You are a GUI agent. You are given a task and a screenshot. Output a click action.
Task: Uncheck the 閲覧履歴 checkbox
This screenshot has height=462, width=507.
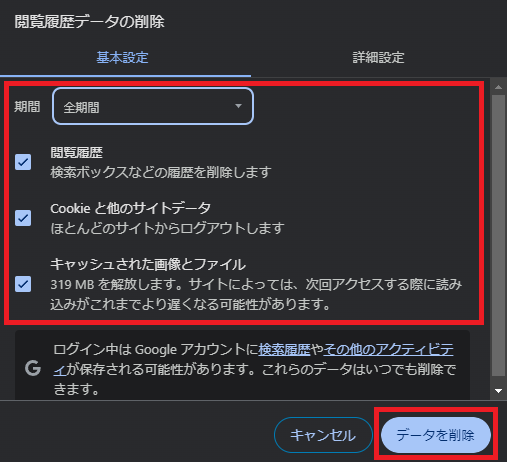[23, 162]
